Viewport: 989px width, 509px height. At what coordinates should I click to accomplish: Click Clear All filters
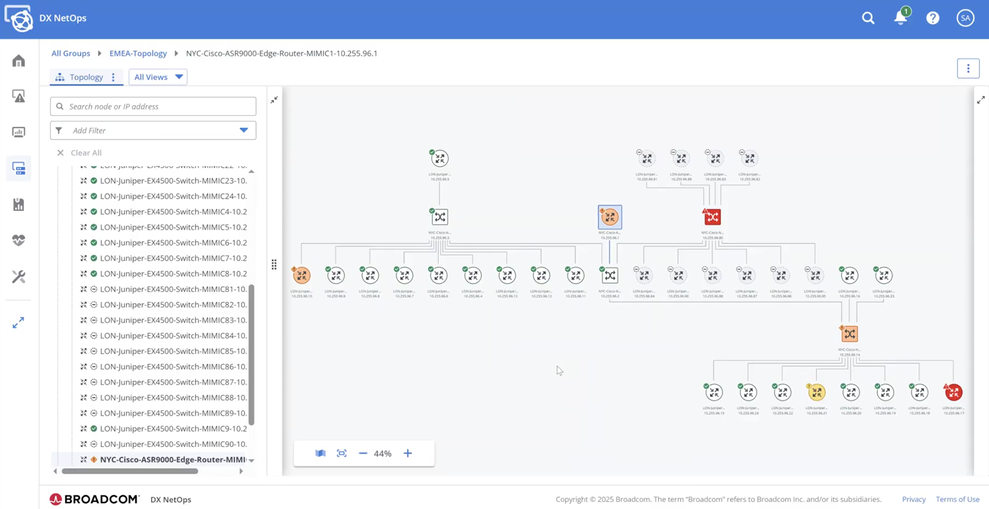pos(79,153)
